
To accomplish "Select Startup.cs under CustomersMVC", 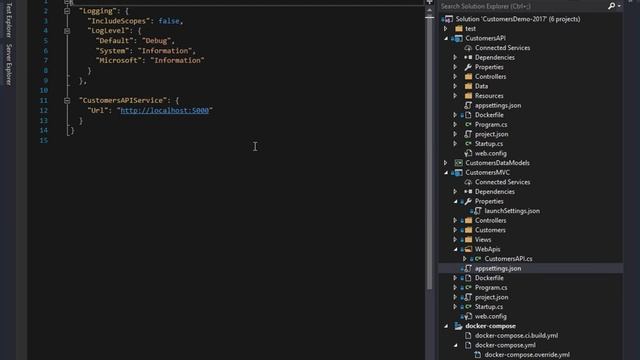I will (489, 307).
